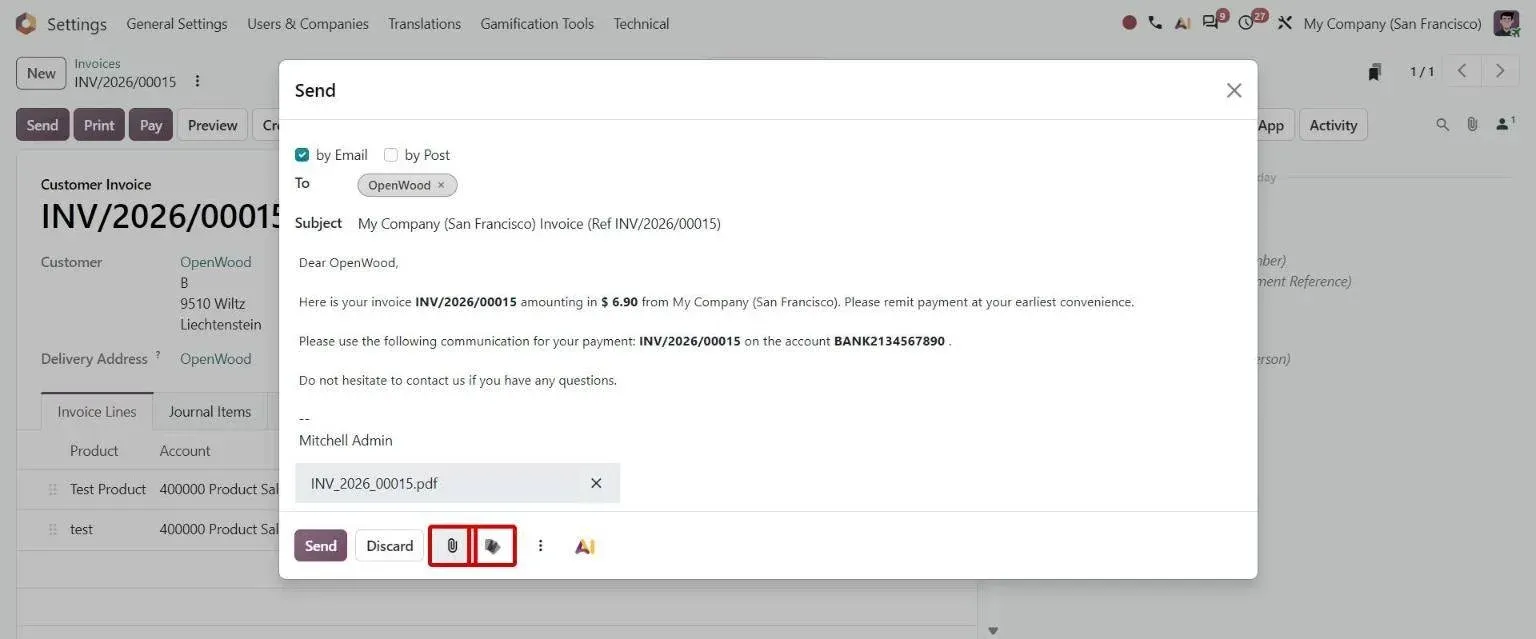Click the templates icon beside the paperclip
1536x639 pixels.
(493, 546)
